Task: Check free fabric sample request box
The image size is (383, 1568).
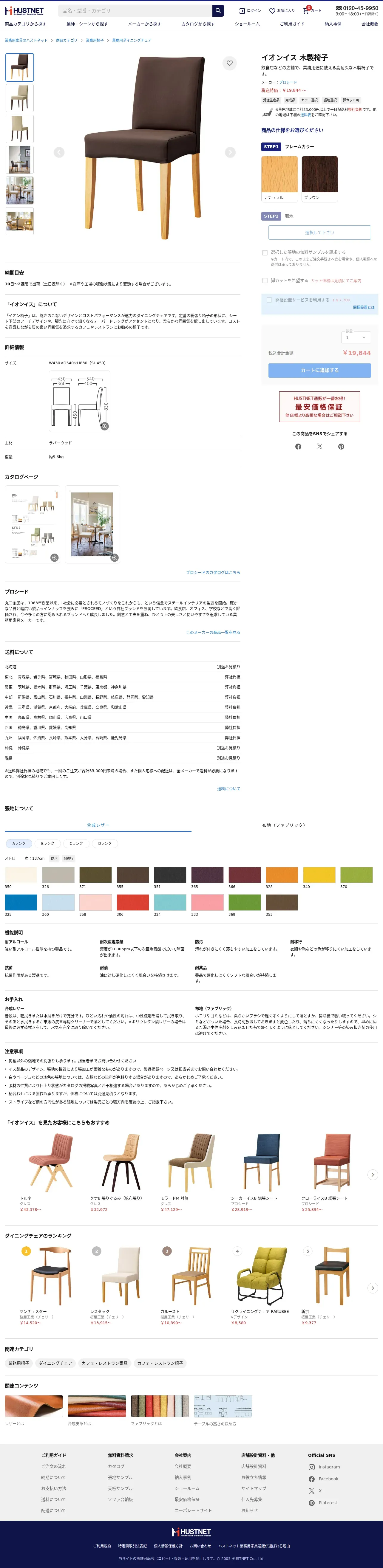Action: [x=265, y=252]
